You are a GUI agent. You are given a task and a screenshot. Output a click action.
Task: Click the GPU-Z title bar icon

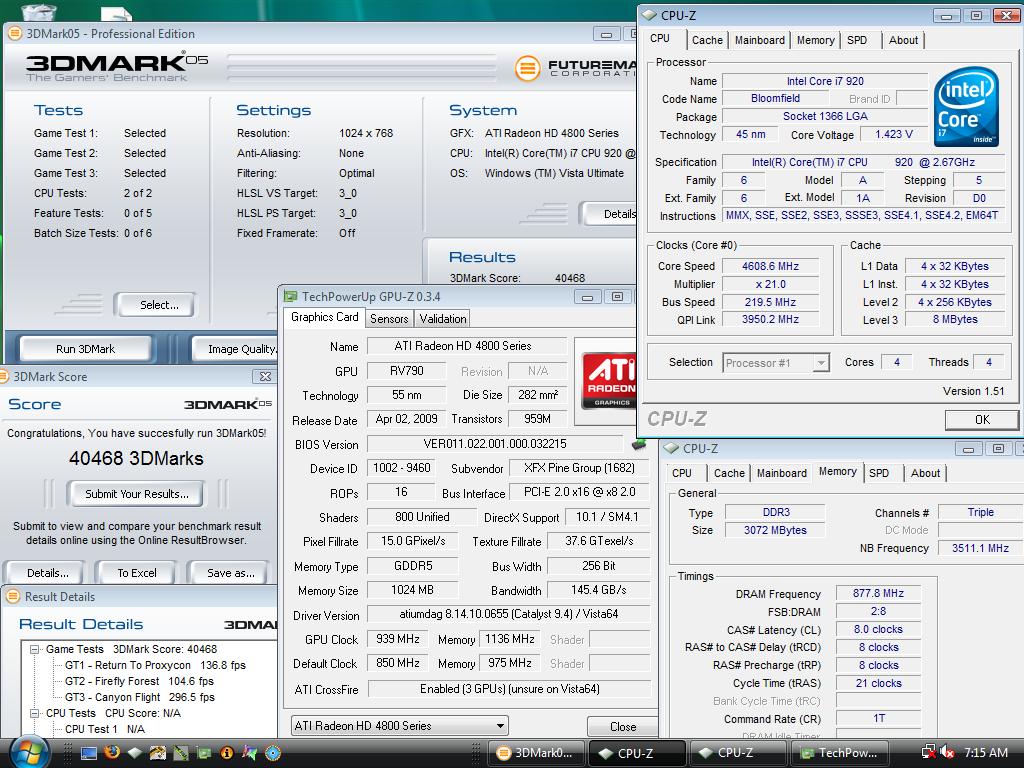[x=290, y=296]
